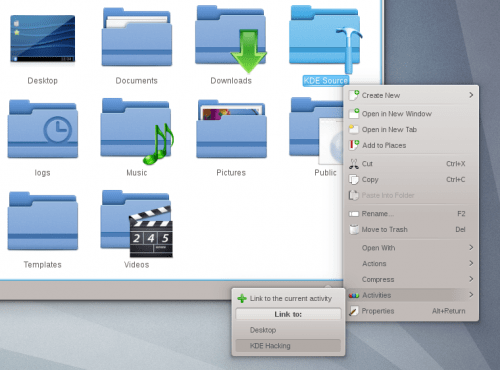The image size is (500, 370).
Task: Link to the KDE Hacking activity
Action: pyautogui.click(x=288, y=346)
